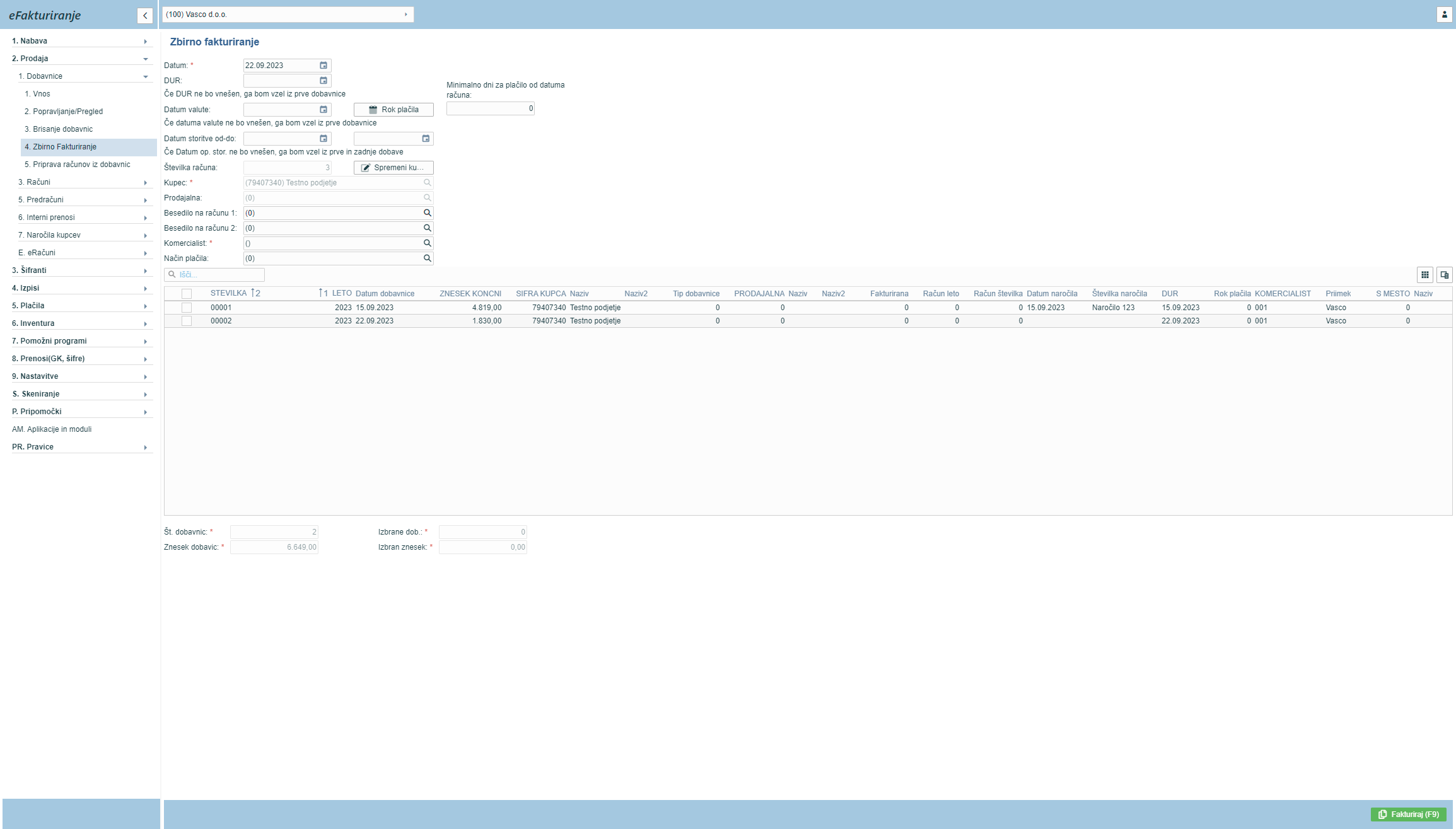Open 5. Priprava računov iz dobavnic
1456x829 pixels.
(88, 165)
